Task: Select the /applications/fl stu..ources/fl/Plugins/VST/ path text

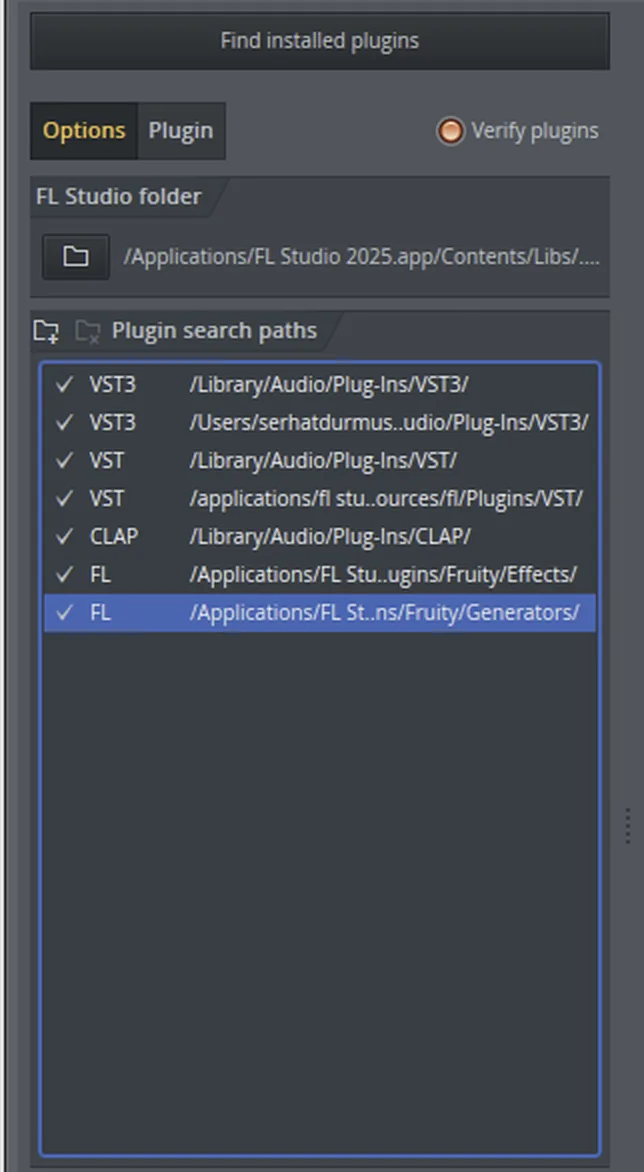Action: pyautogui.click(x=386, y=499)
